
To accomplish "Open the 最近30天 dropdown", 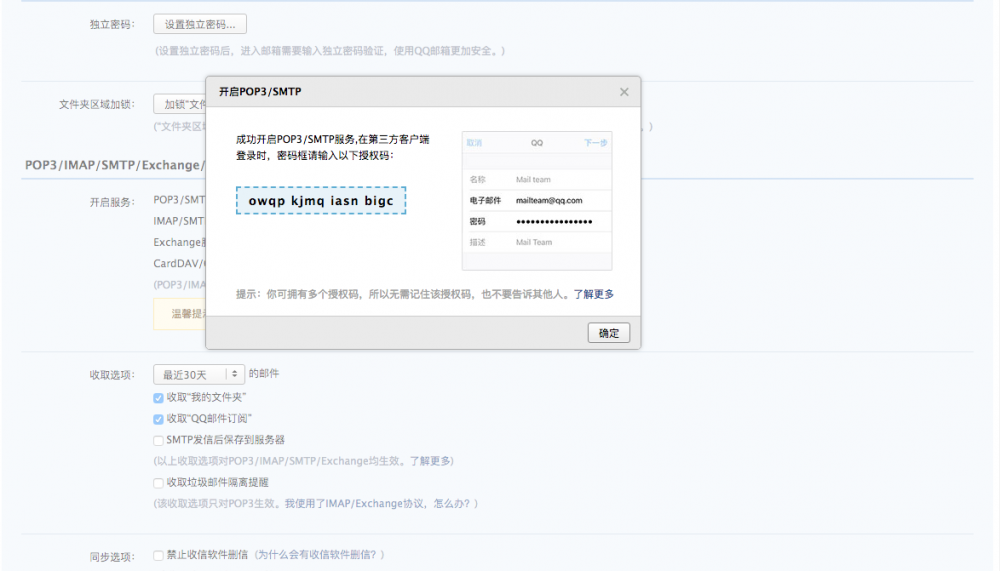I will pyautogui.click(x=199, y=374).
